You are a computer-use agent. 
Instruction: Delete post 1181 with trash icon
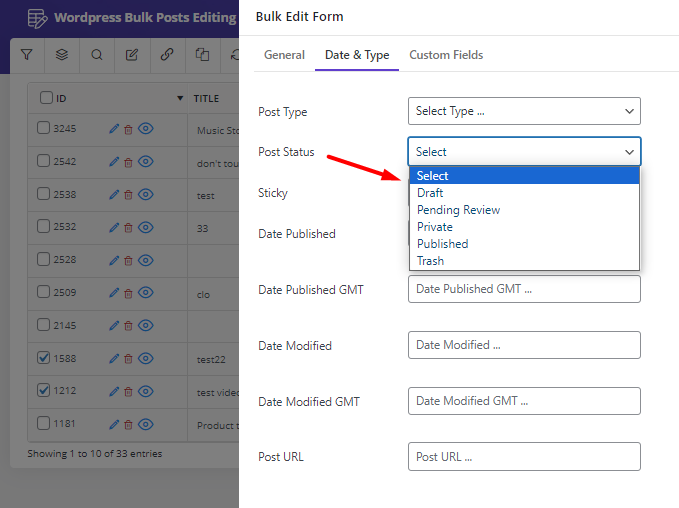click(x=128, y=425)
